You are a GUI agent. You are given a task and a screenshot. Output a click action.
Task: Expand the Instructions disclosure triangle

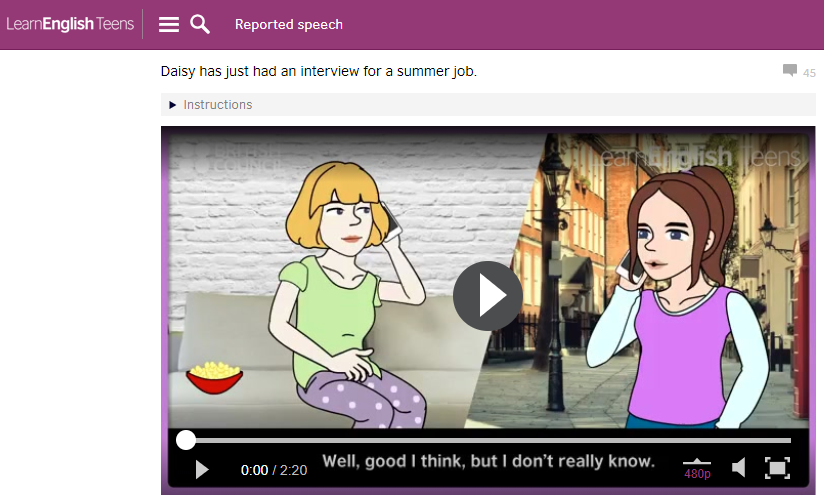[x=172, y=105]
